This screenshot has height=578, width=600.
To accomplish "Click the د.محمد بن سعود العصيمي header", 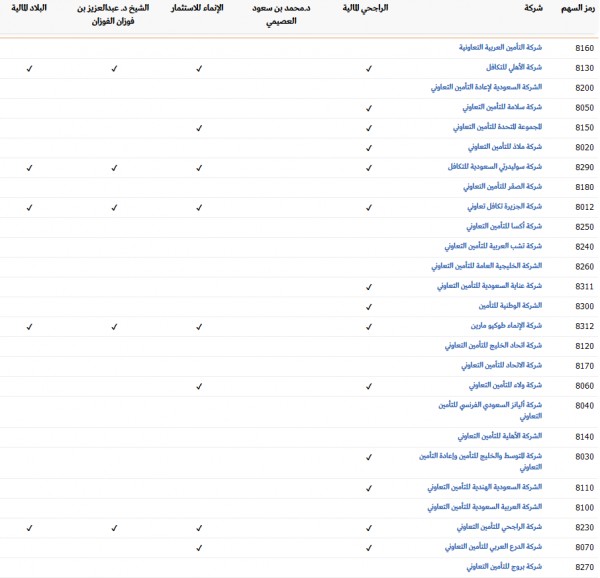I will (x=284, y=14).
